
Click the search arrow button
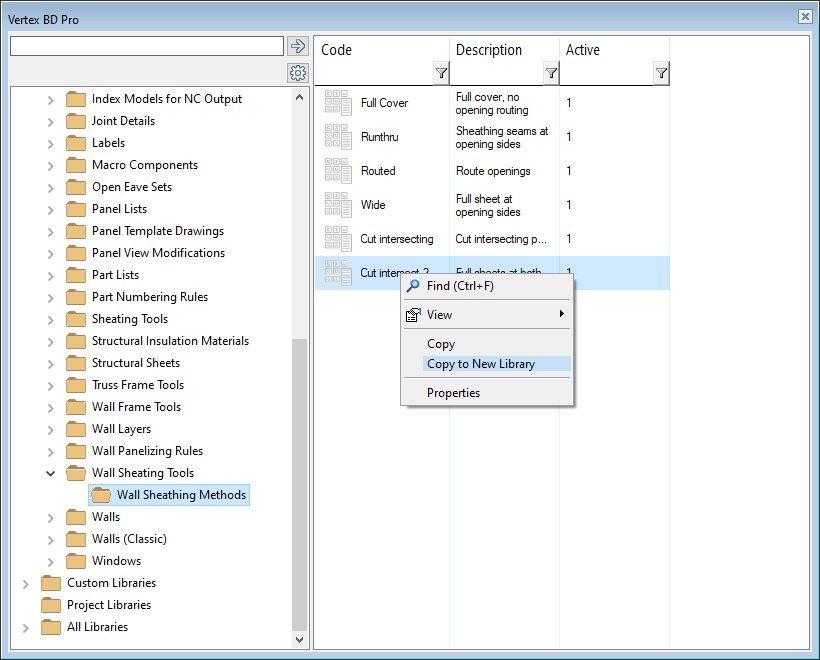point(297,46)
